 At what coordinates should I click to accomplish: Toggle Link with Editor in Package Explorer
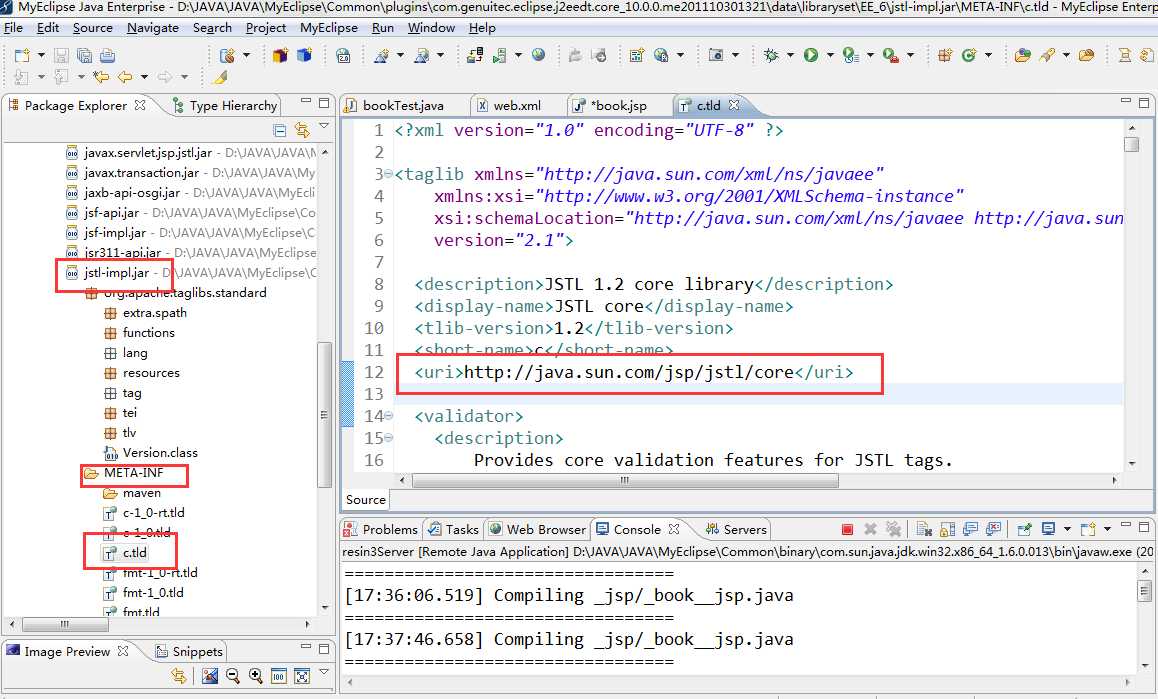tap(301, 130)
